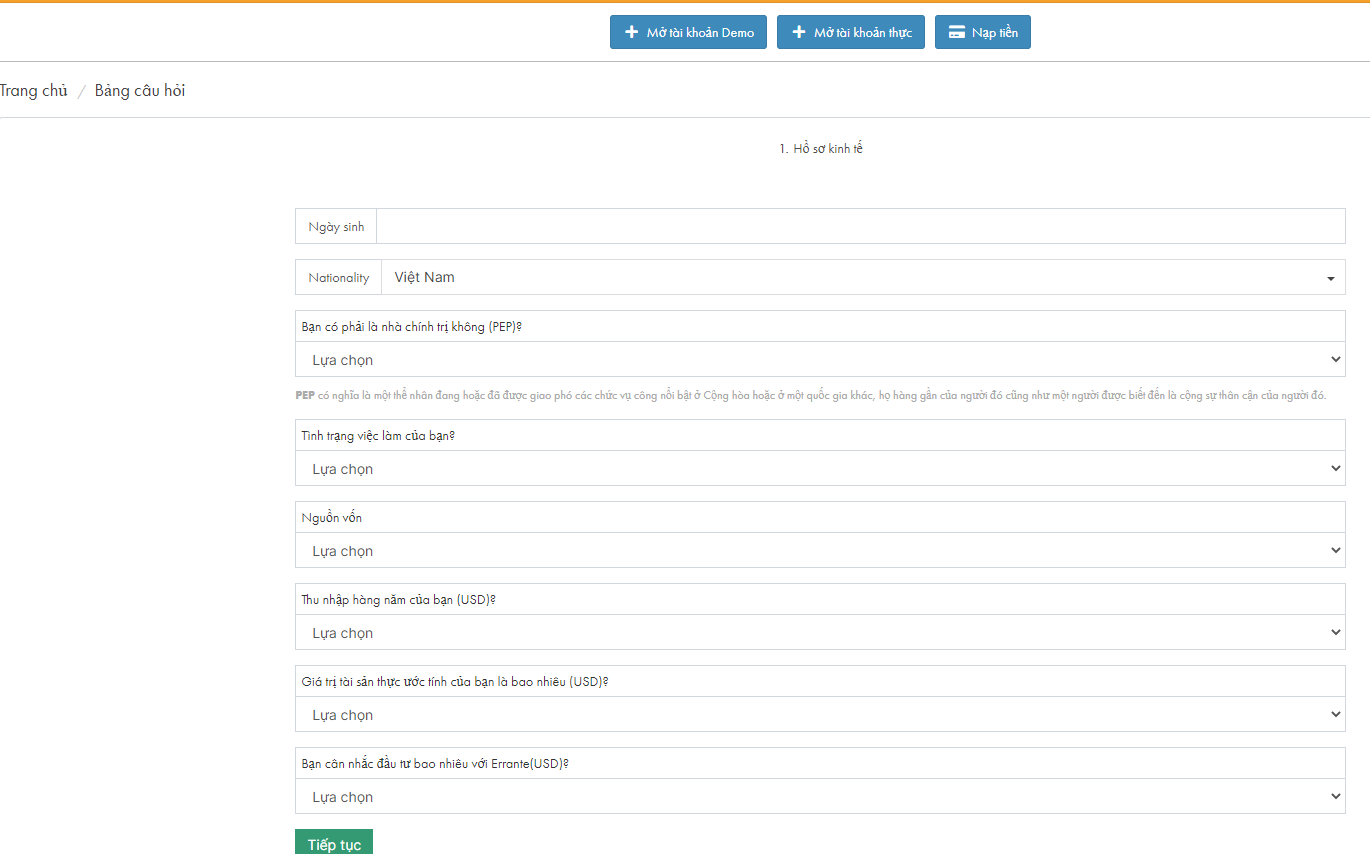Go to Trang chủ breadcrumb link
The height and width of the screenshot is (854, 1370).
coord(34,91)
